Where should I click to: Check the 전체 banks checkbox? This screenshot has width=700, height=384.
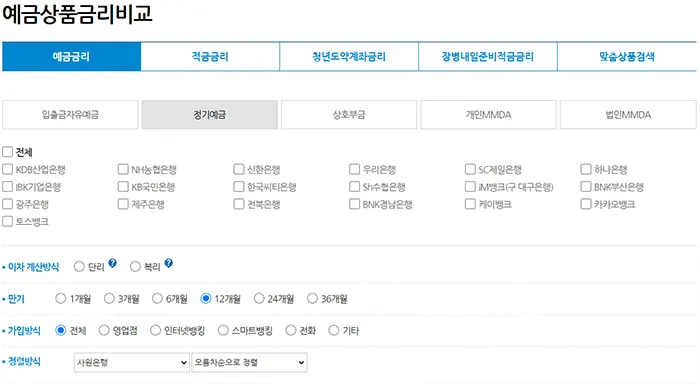tap(7, 152)
